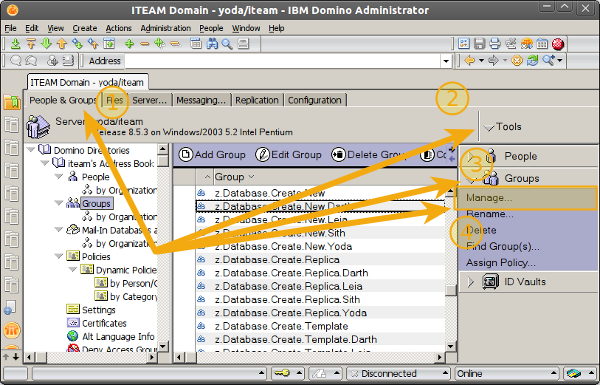Click the green plus Expand icon

pyautogui.click(x=129, y=44)
